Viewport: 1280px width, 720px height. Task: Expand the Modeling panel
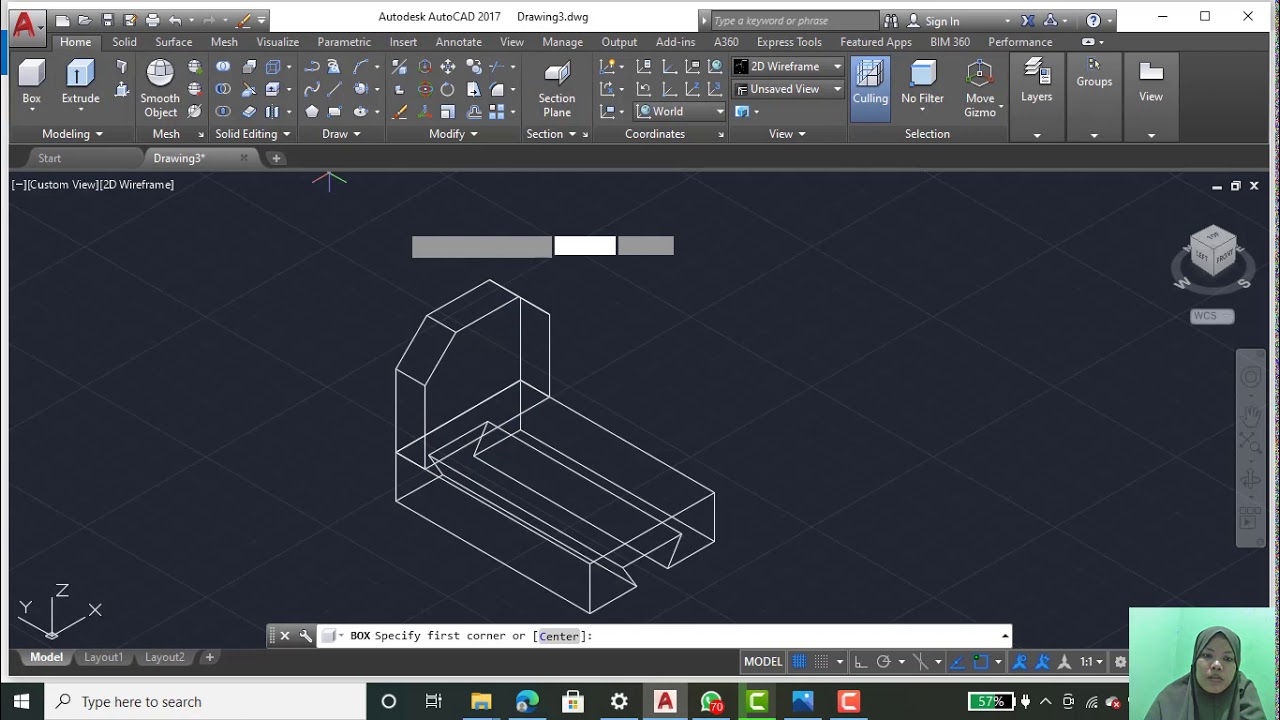[72, 134]
